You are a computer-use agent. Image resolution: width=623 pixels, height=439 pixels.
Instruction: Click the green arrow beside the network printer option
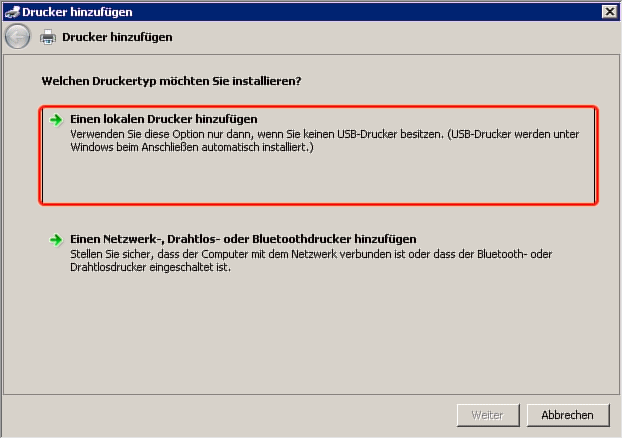(58, 240)
